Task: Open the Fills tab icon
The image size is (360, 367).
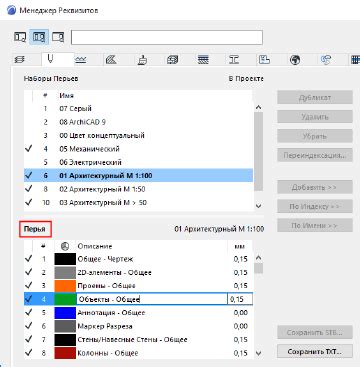Action: click(110, 60)
